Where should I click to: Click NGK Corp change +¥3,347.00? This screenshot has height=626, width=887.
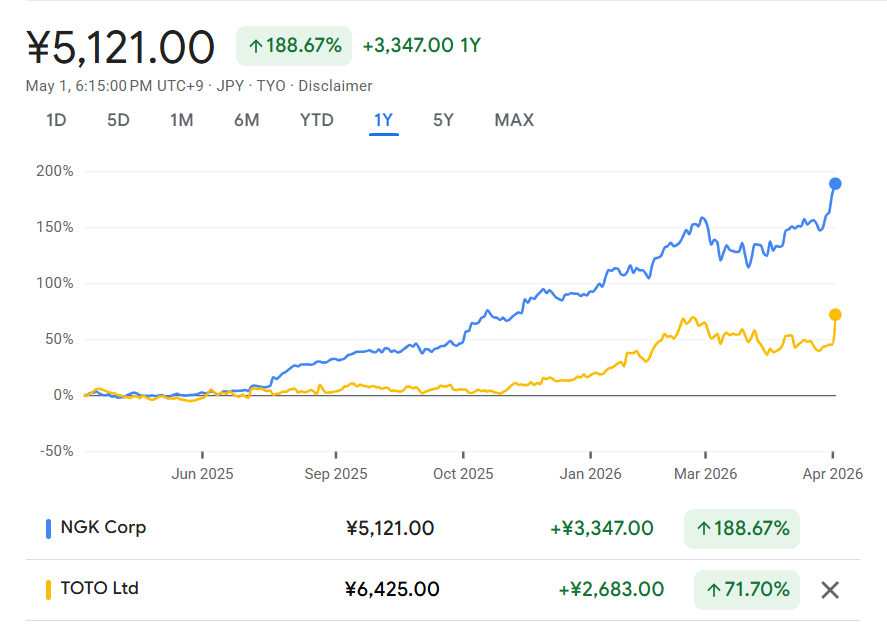(601, 528)
